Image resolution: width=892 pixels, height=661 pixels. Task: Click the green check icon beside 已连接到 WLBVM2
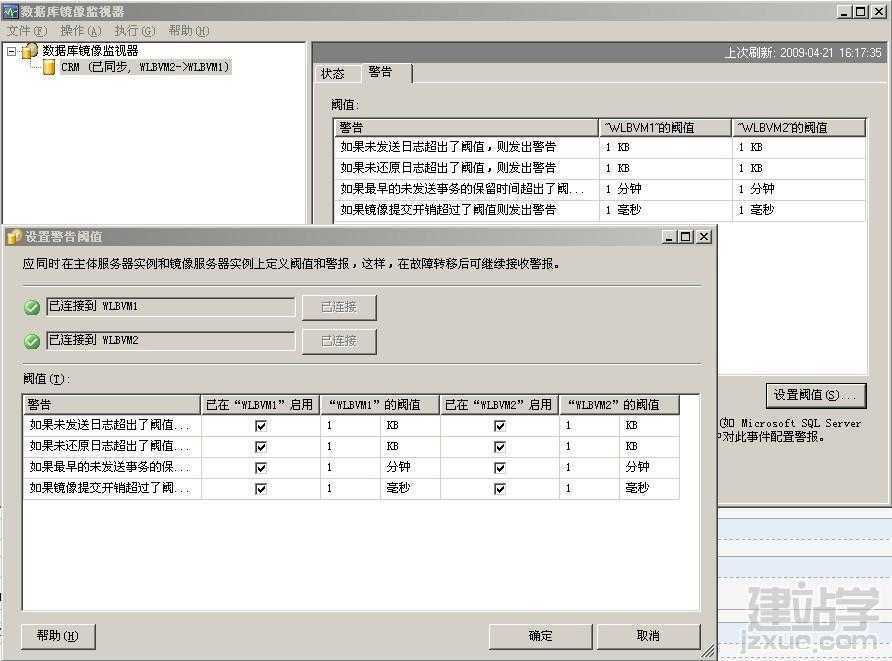[32, 341]
